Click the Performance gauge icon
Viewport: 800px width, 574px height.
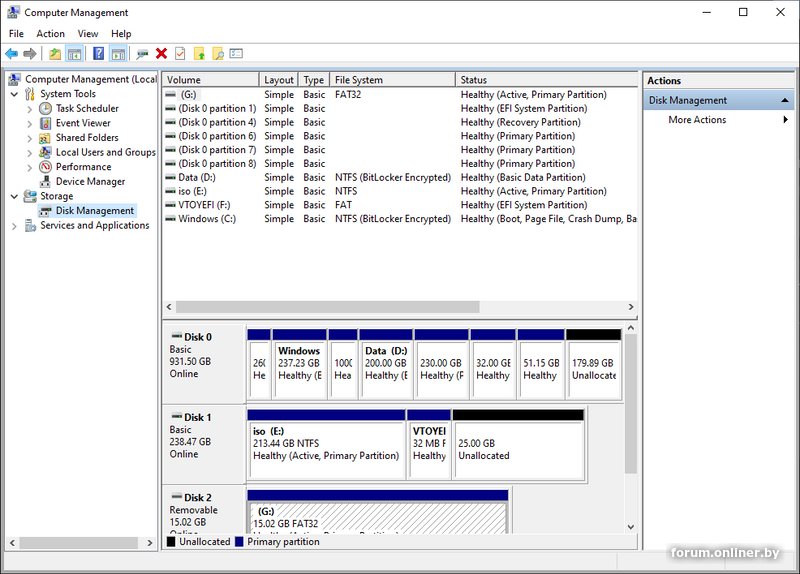45,167
